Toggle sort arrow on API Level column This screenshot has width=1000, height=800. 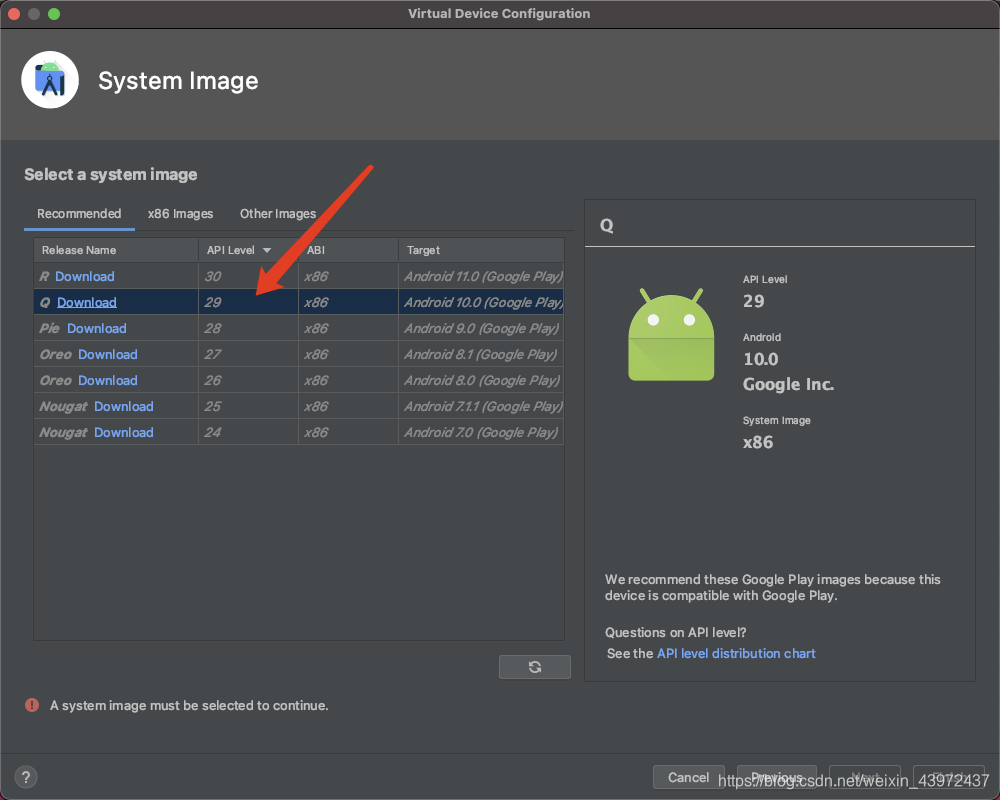coord(267,250)
